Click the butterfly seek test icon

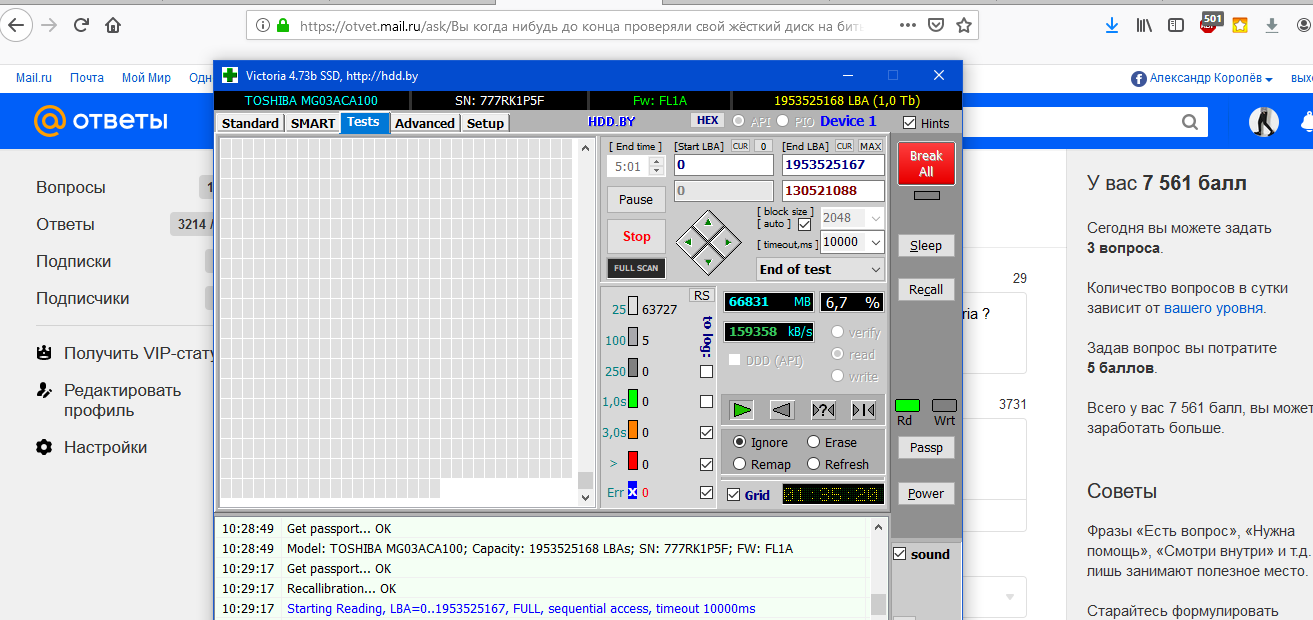click(864, 409)
